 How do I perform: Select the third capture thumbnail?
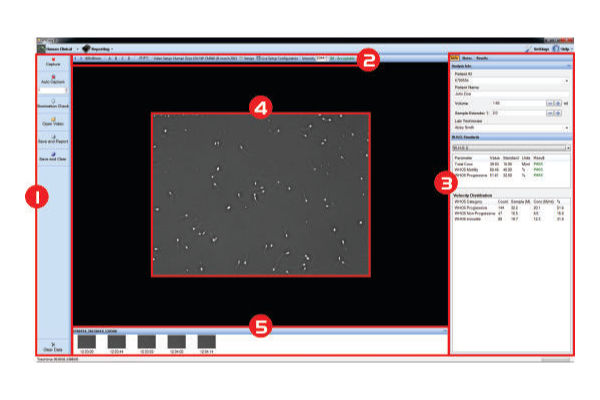(x=147, y=342)
